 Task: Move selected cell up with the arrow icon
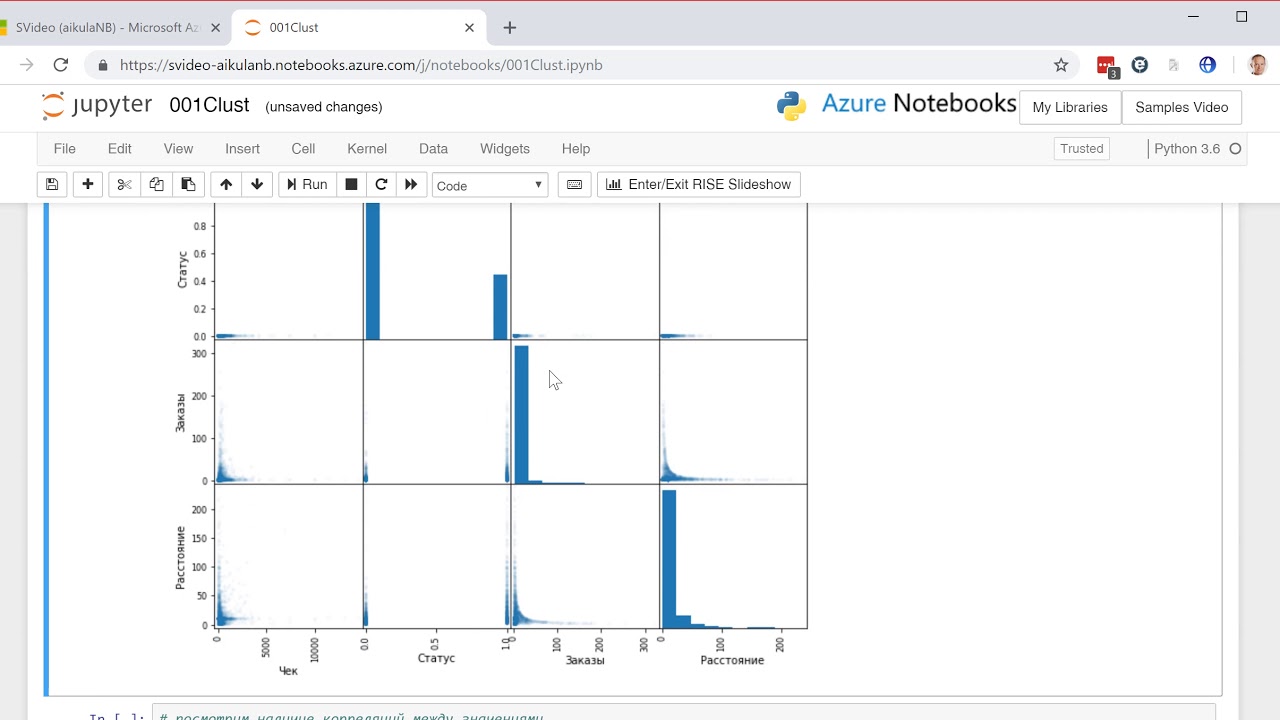226,185
